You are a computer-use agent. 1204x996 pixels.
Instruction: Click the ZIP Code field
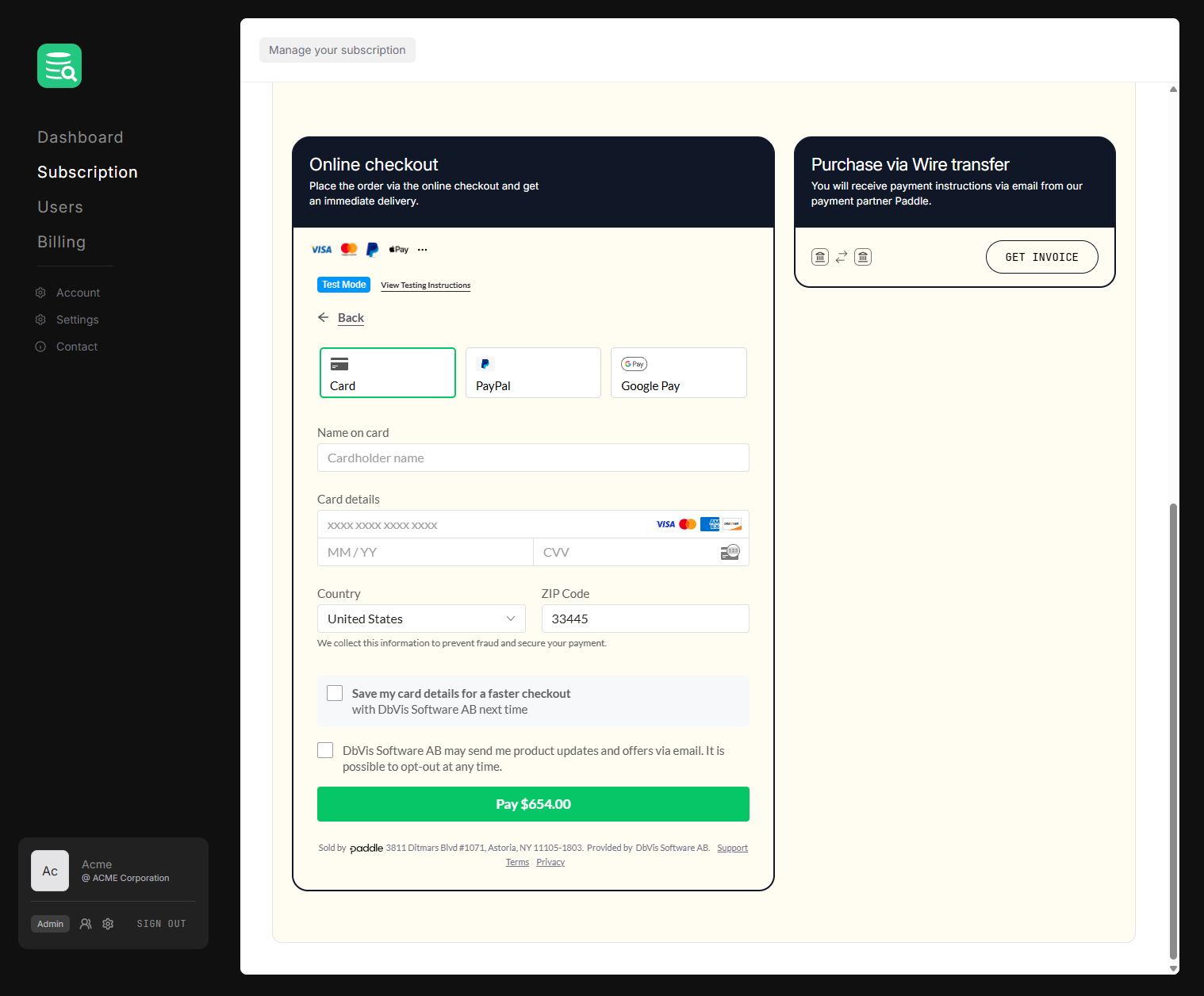646,619
